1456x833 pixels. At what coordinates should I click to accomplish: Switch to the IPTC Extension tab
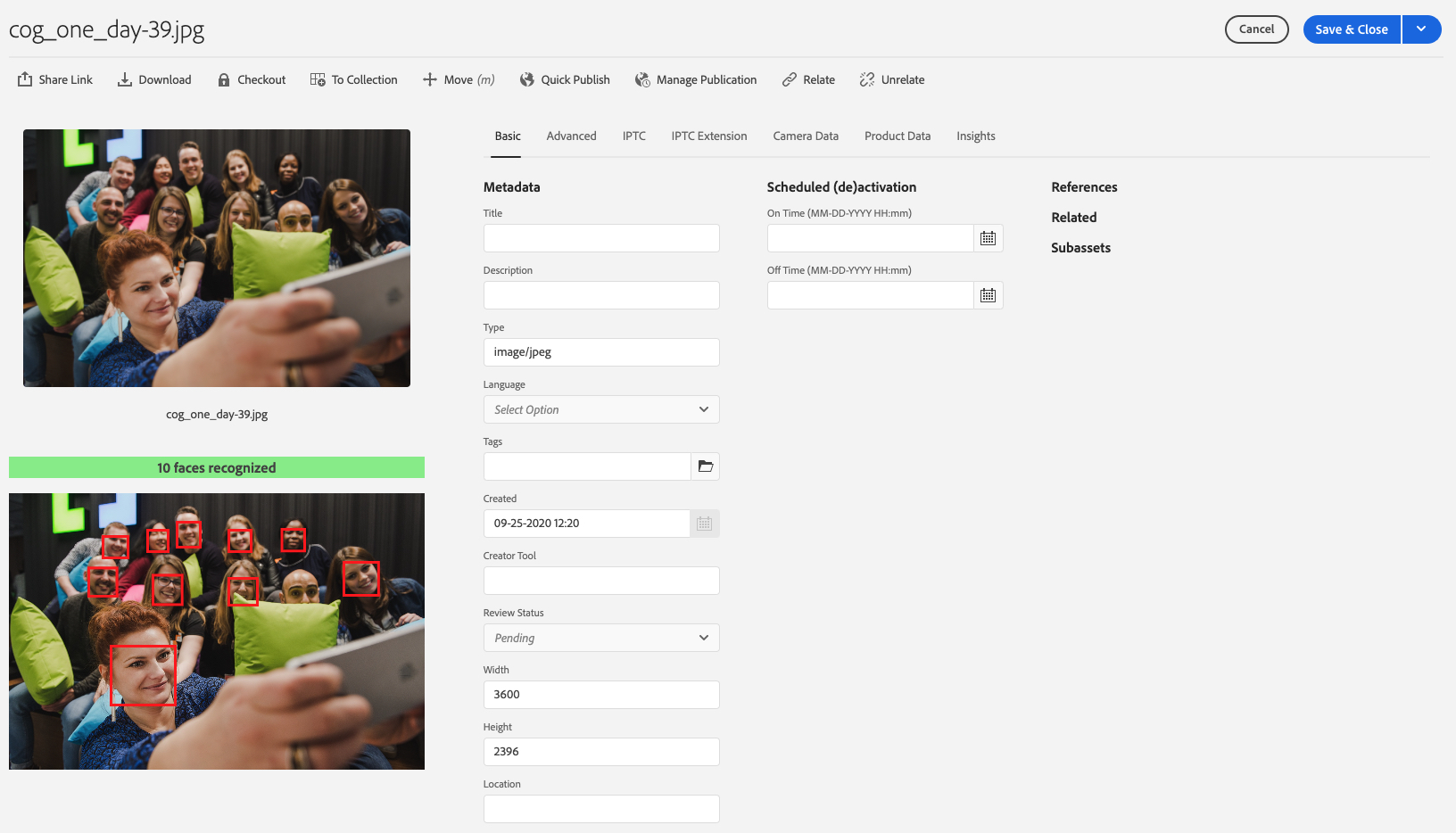[709, 136]
